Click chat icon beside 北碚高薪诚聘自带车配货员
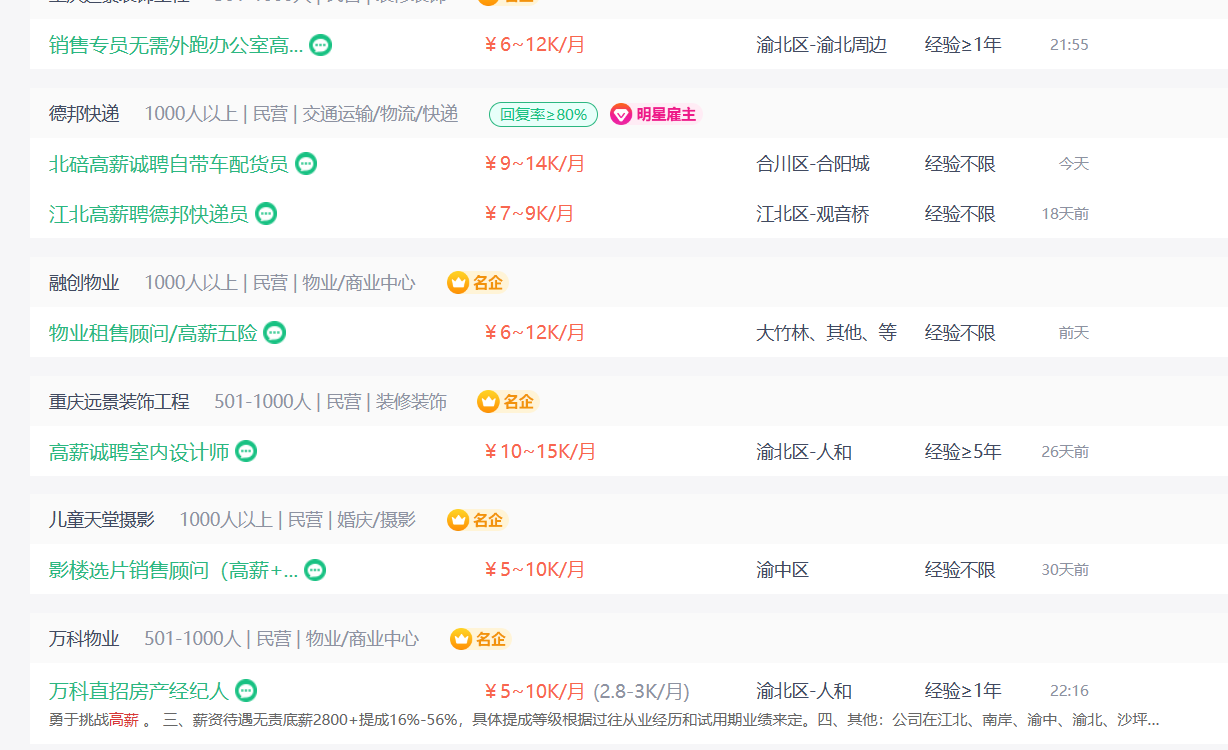This screenshot has width=1228, height=750. tap(306, 164)
